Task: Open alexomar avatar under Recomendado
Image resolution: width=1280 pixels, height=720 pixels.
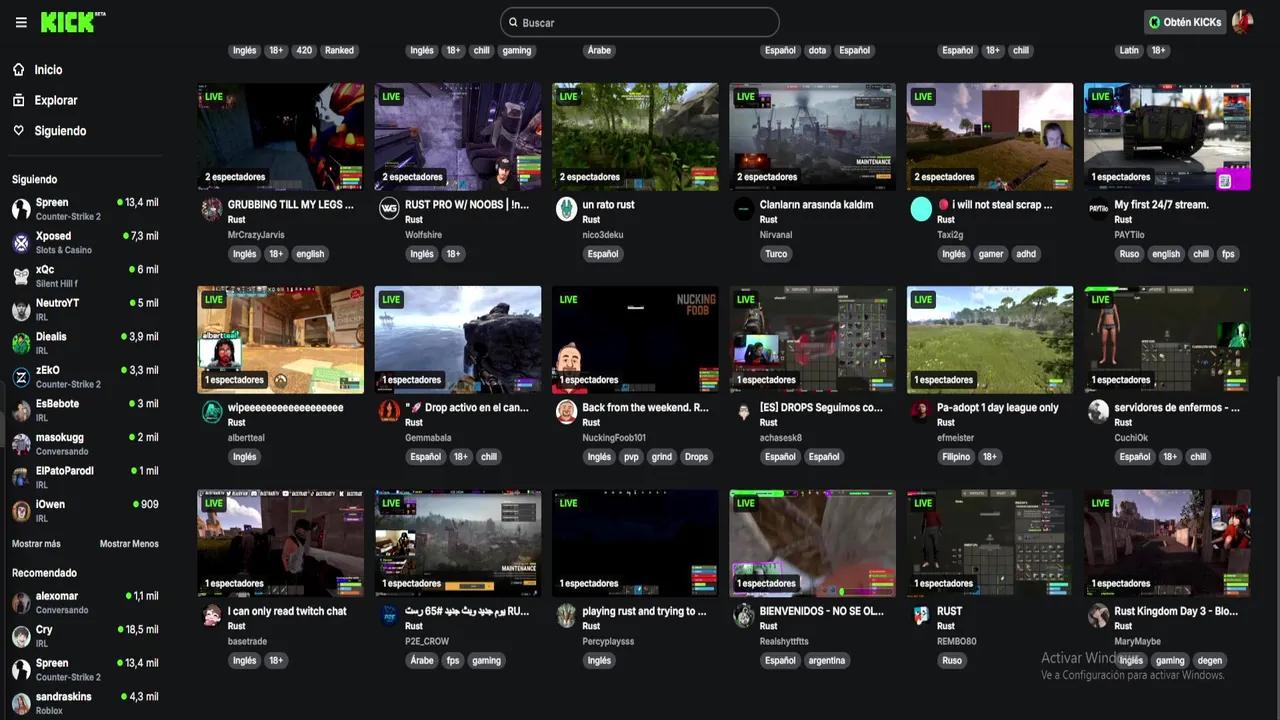Action: pos(21,603)
